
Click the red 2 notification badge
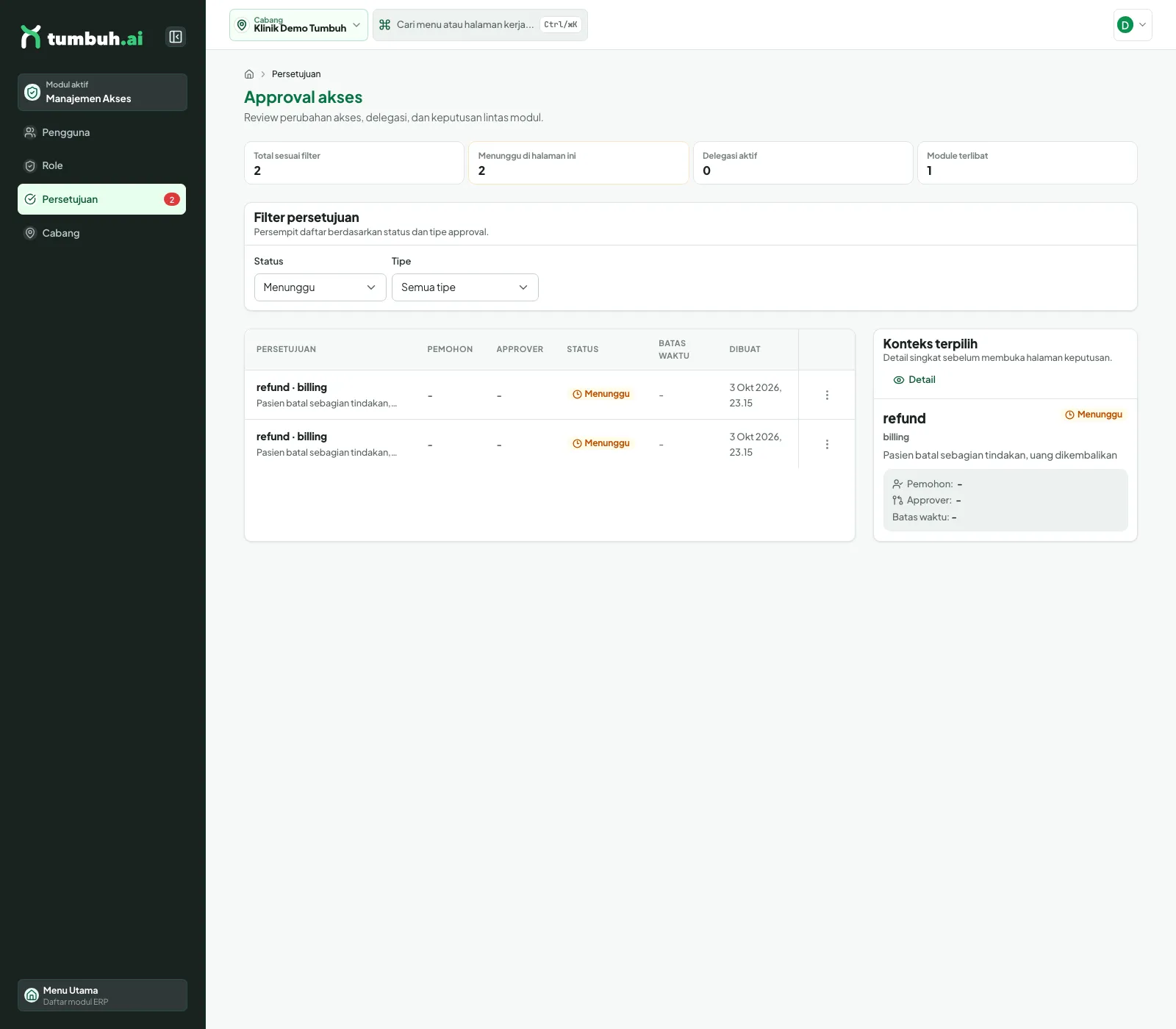172,199
